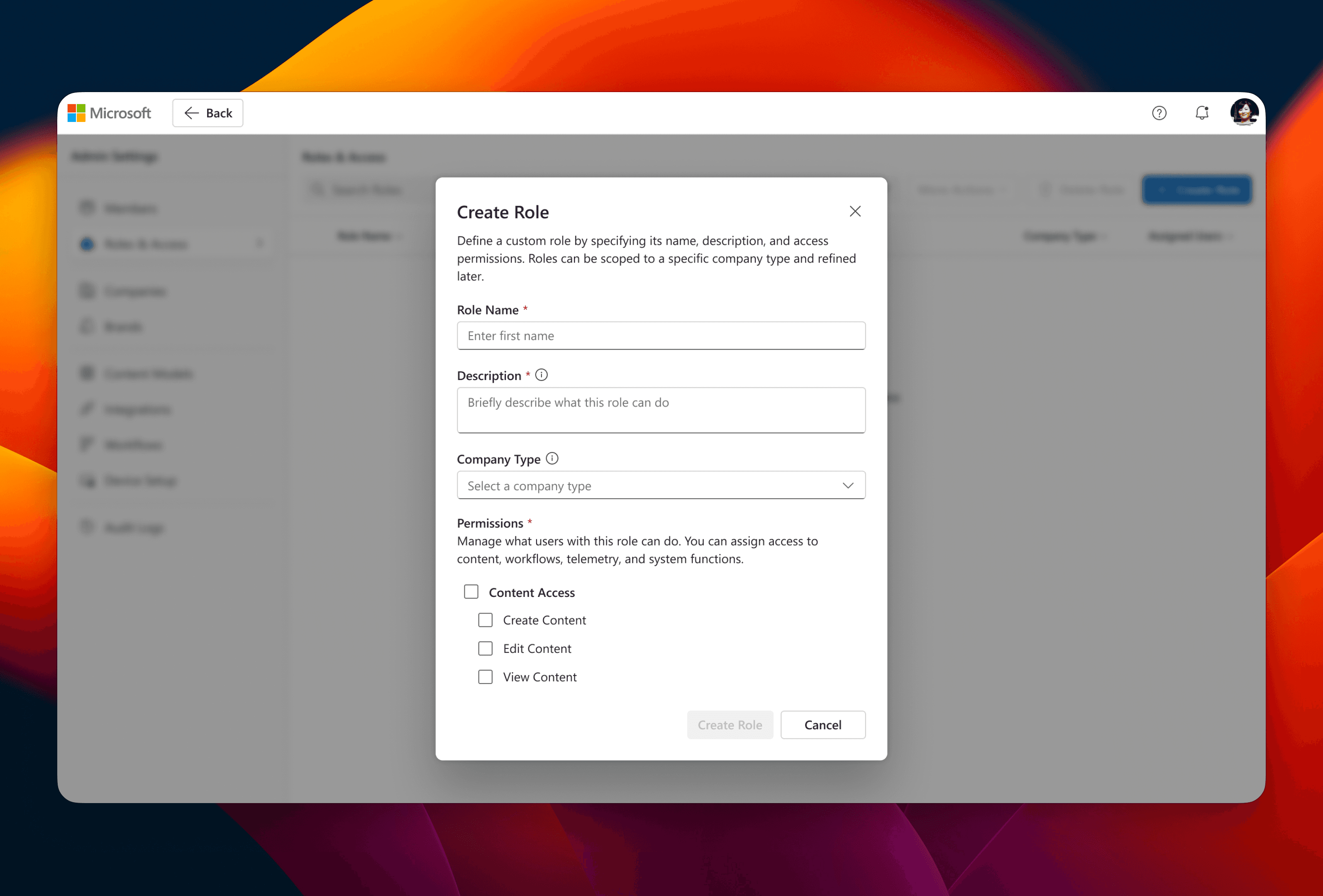Enable the Create Content permission

point(486,620)
